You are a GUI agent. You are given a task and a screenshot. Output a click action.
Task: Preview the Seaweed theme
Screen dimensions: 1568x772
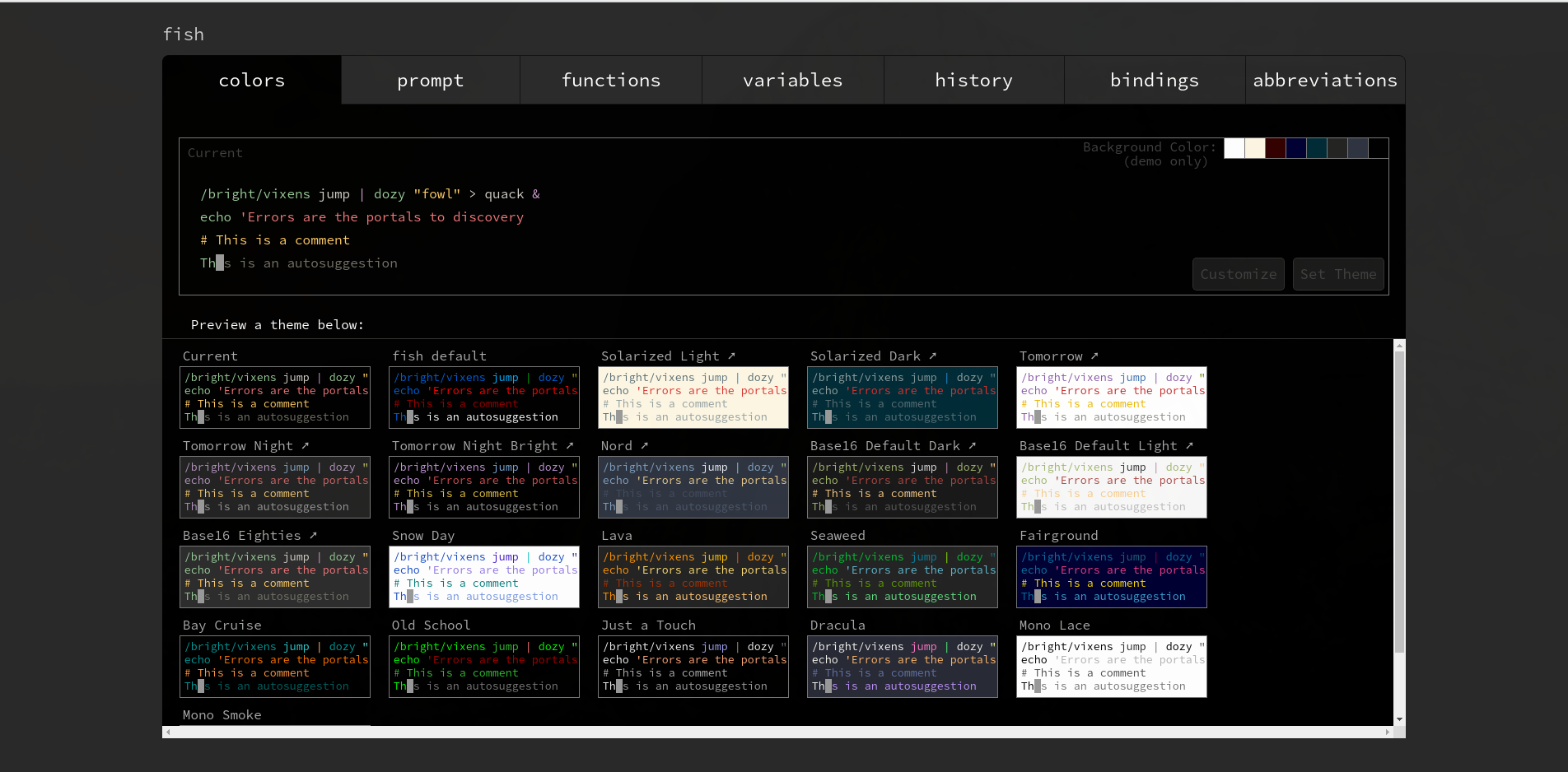903,577
